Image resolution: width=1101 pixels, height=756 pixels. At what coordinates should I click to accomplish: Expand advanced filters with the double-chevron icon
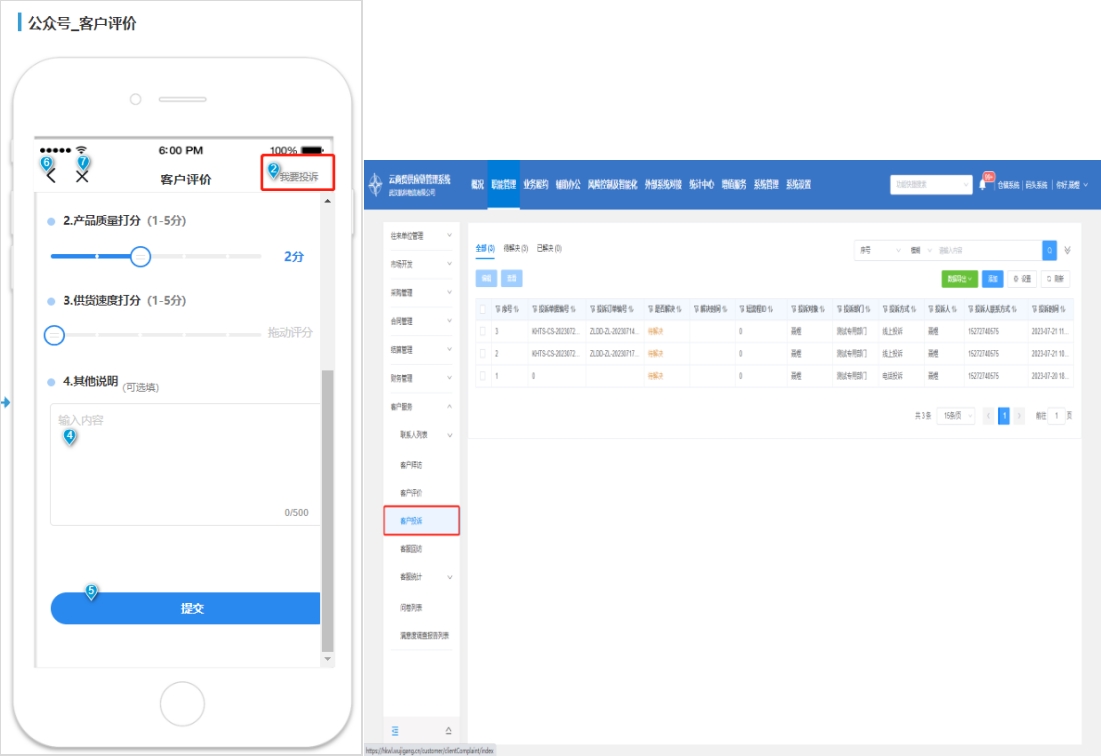(1067, 250)
